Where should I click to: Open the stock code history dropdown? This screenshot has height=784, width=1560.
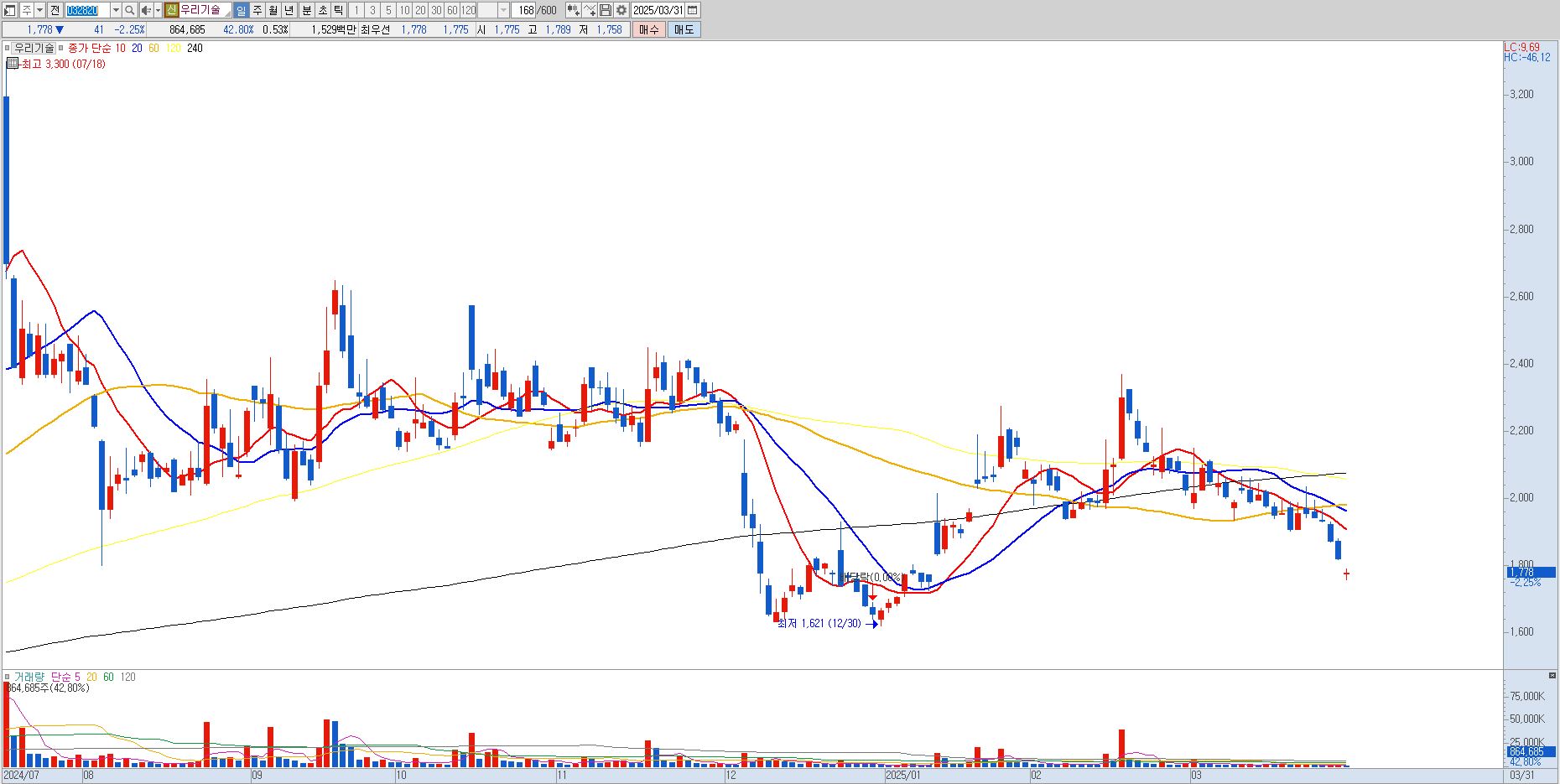[116, 10]
